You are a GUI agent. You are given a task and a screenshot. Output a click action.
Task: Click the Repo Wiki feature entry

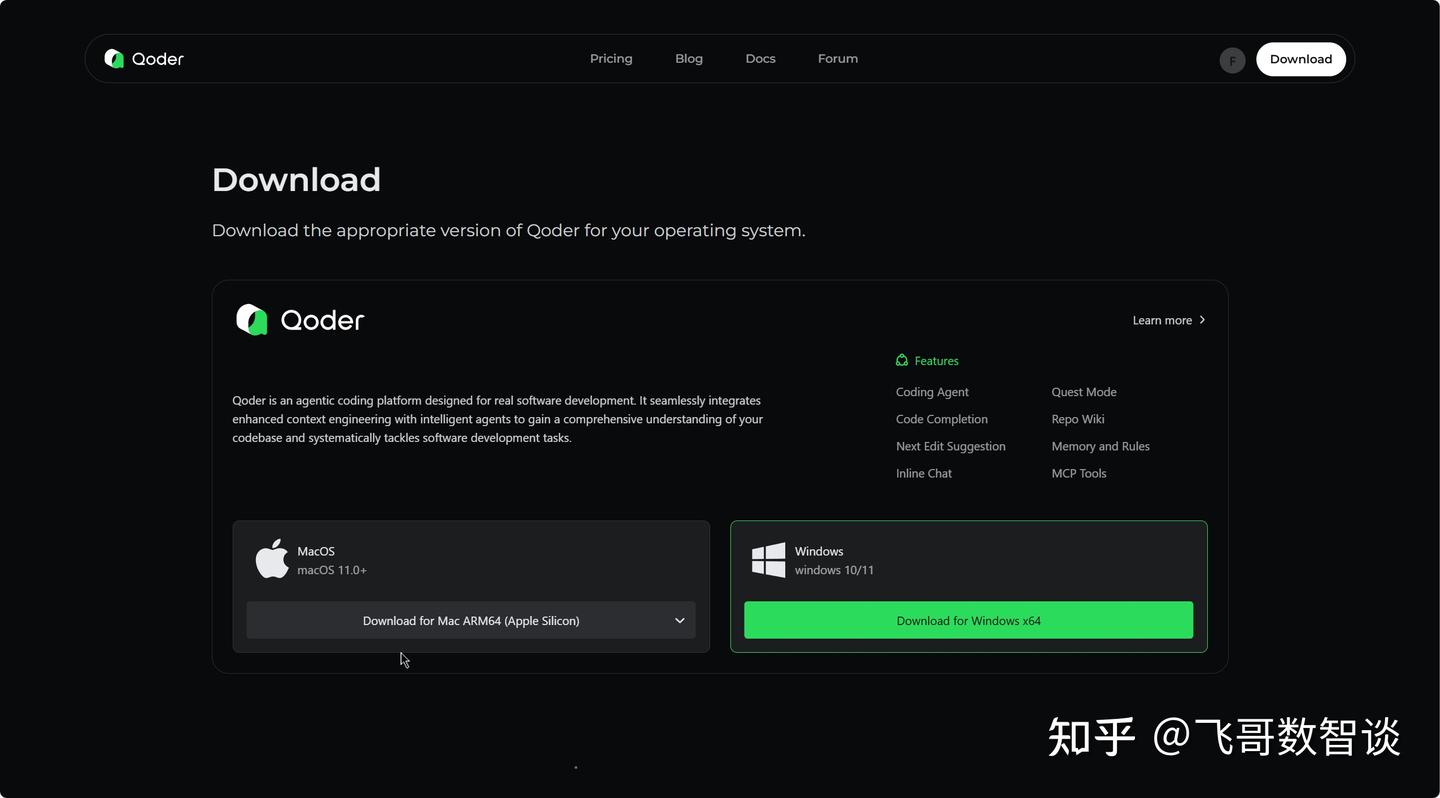tap(1077, 419)
